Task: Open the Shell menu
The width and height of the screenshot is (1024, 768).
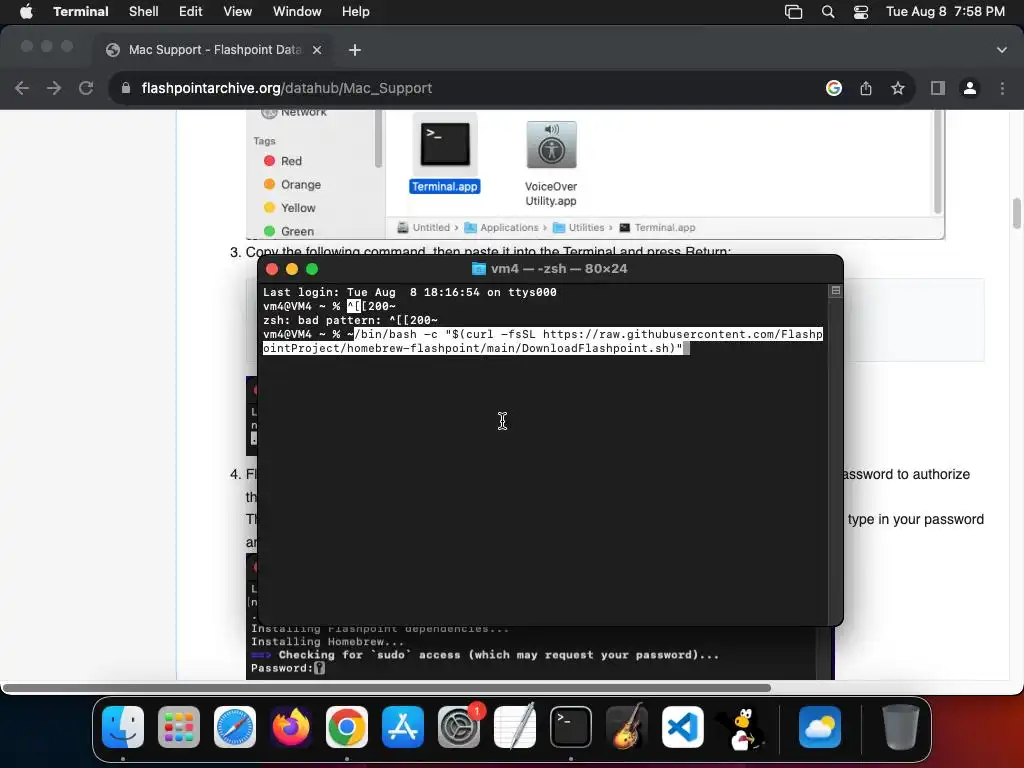Action: pos(143,11)
